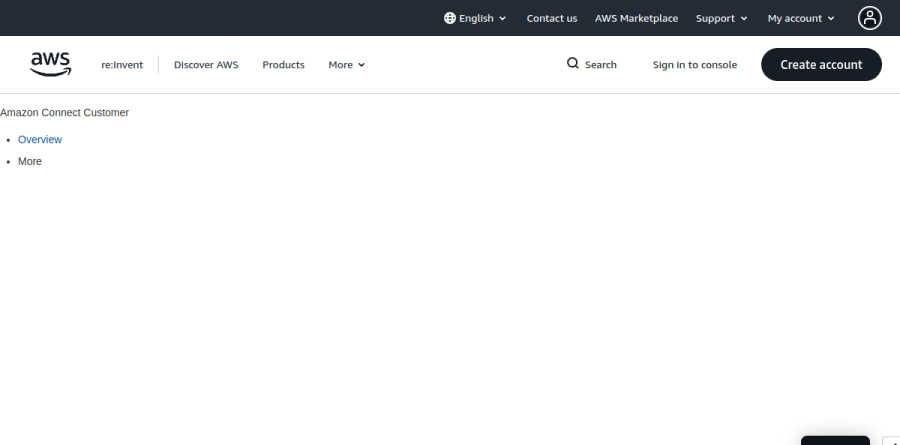The image size is (900, 445).
Task: Click the Create account button
Action: coord(821,64)
